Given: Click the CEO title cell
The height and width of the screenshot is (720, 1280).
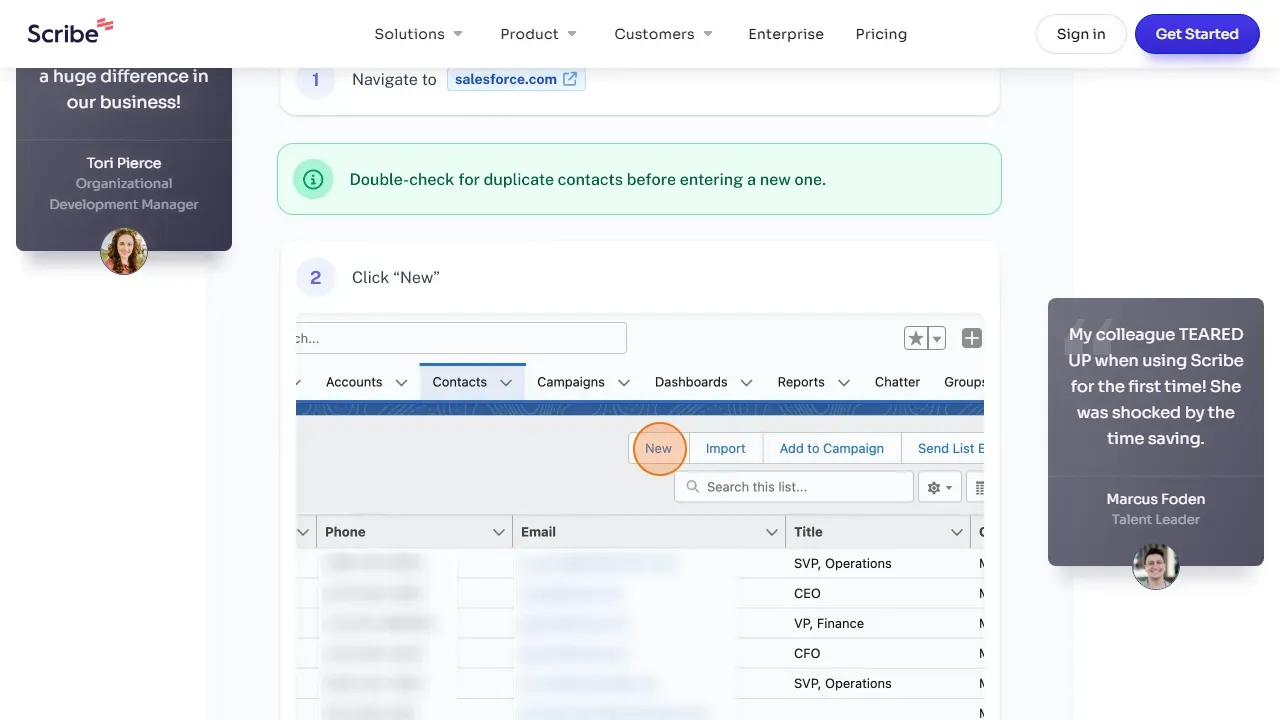Looking at the screenshot, I should tap(807, 593).
